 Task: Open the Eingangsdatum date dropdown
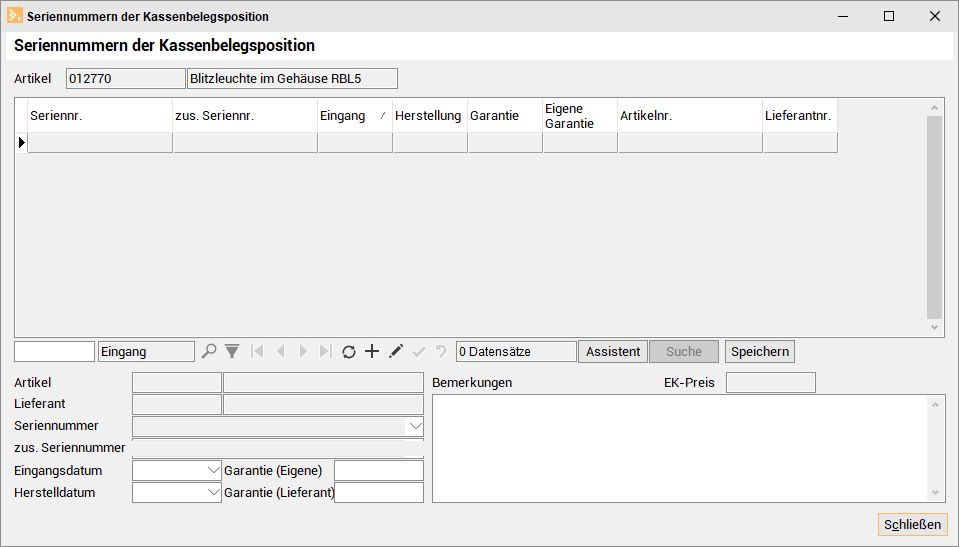(x=213, y=471)
